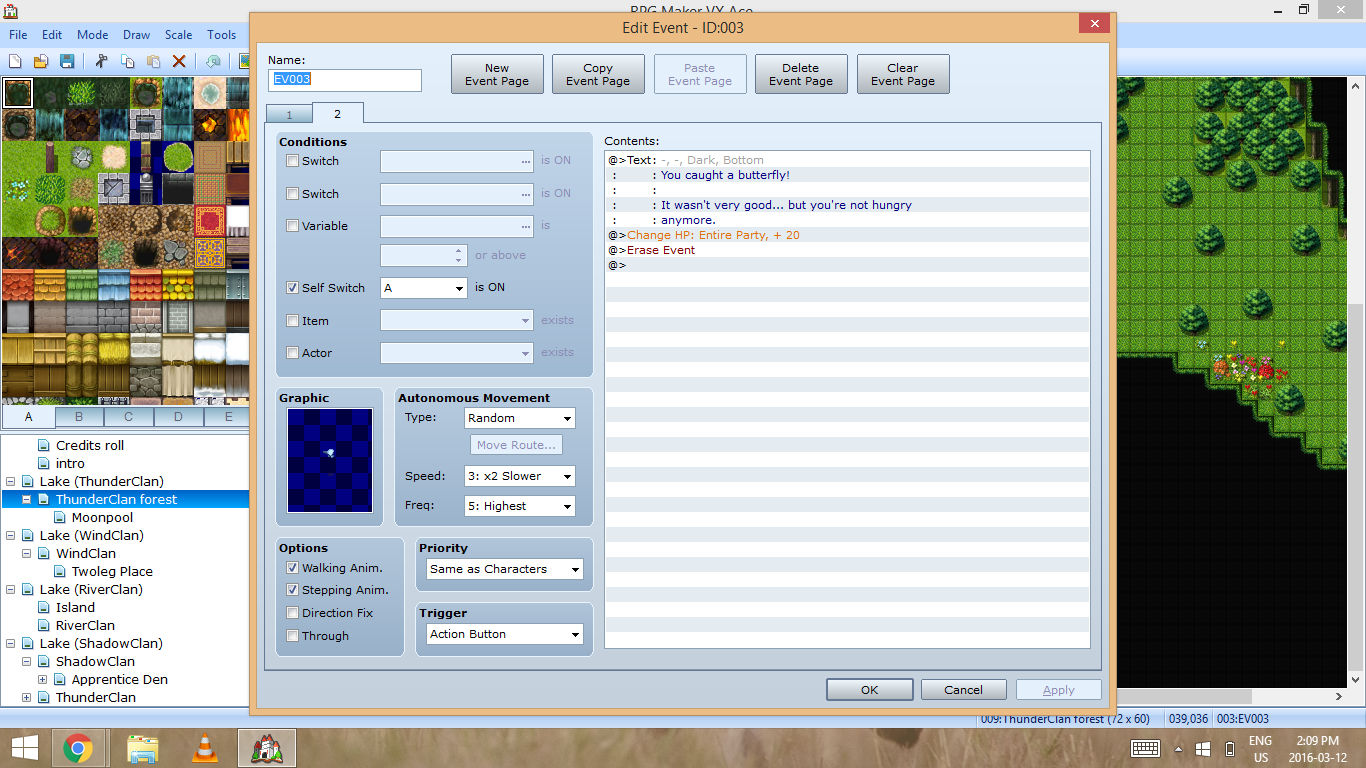Click New Event Page button
This screenshot has height=768, width=1366.
coord(497,74)
